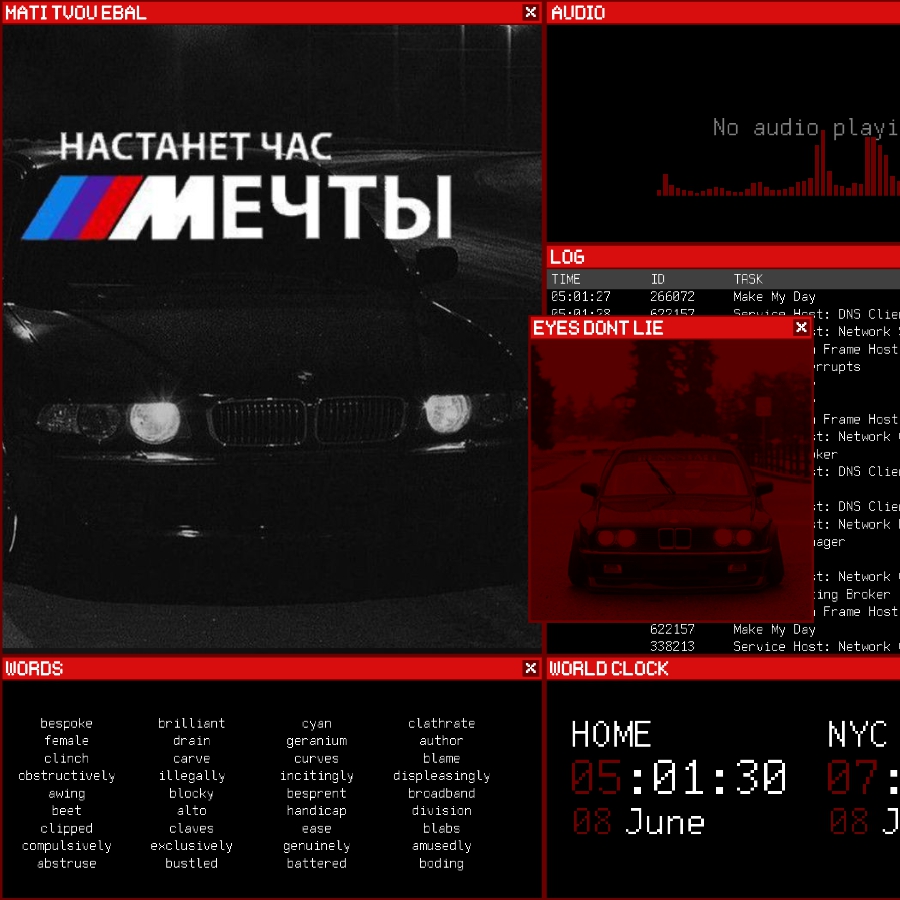Close the EYES DONT LIE window
Screen dimensions: 900x900
[801, 327]
